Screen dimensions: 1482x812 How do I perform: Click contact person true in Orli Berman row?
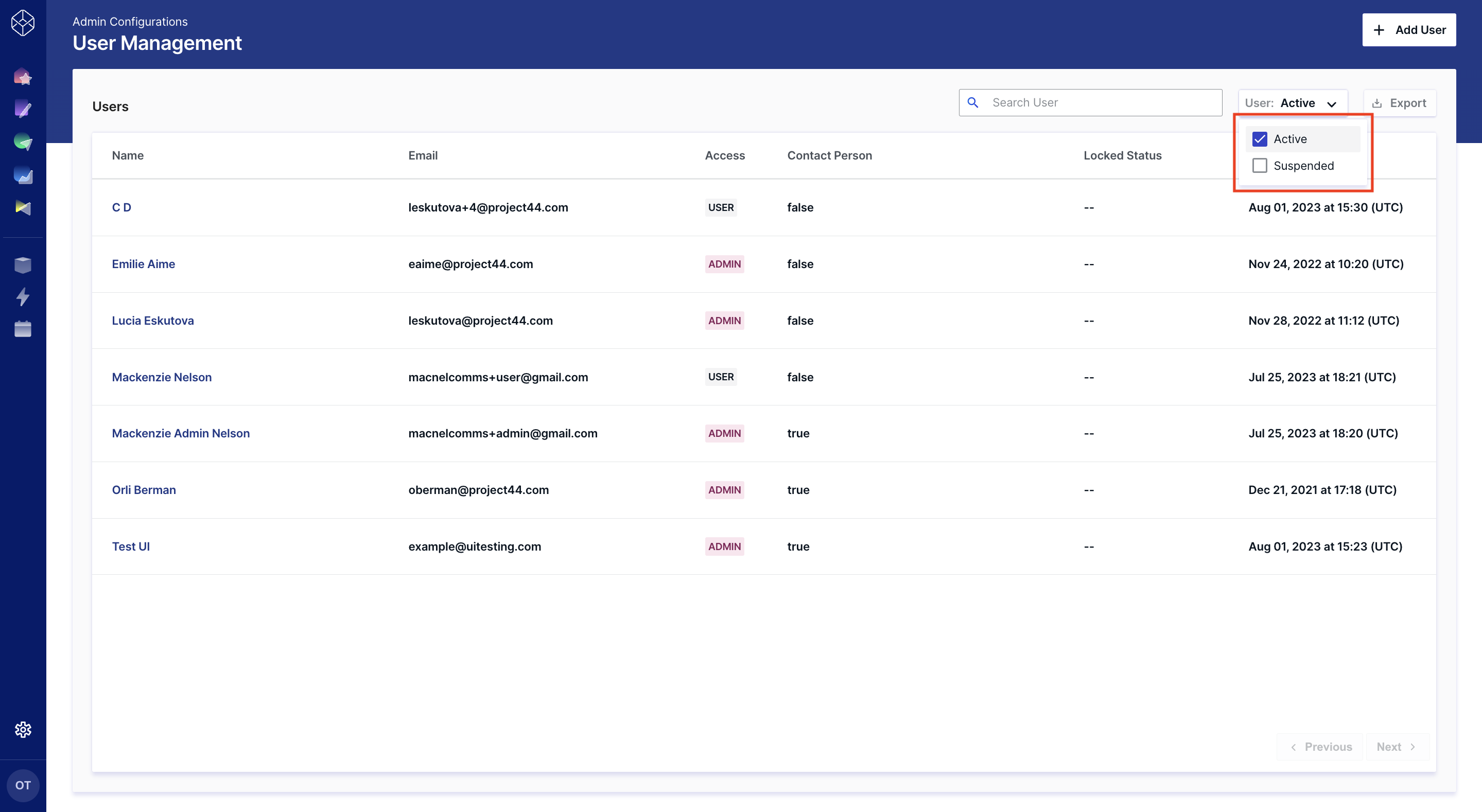tap(798, 490)
